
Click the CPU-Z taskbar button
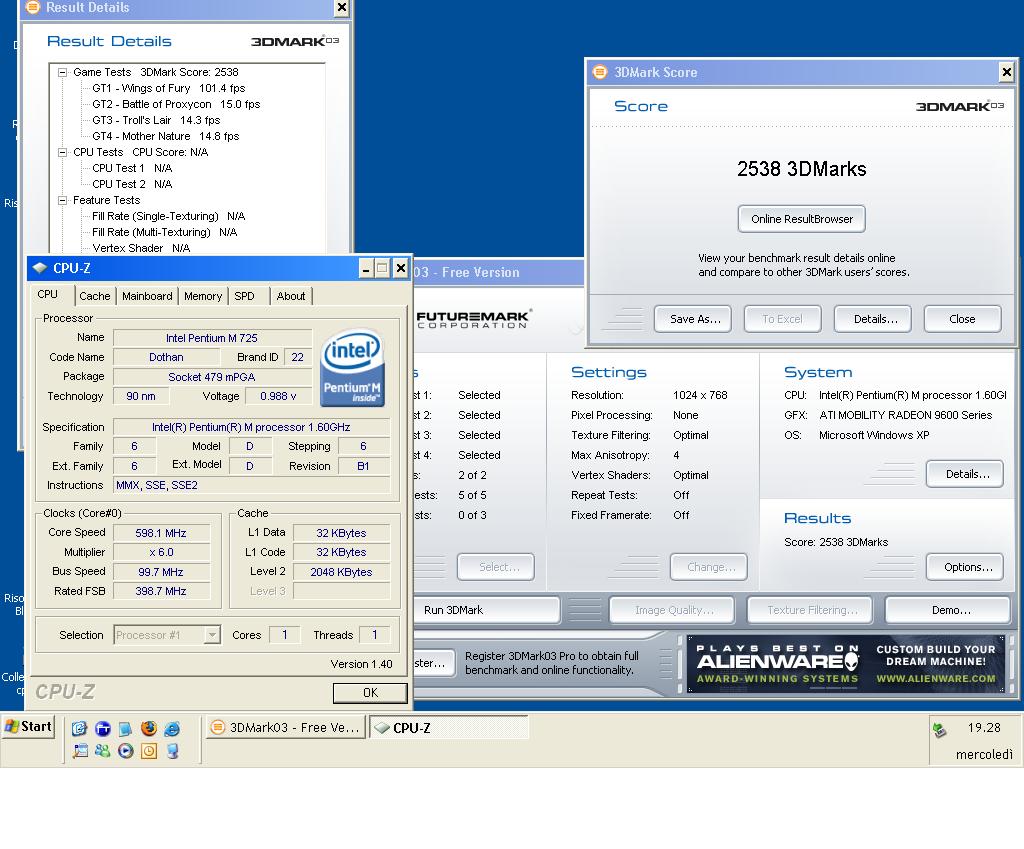click(449, 728)
